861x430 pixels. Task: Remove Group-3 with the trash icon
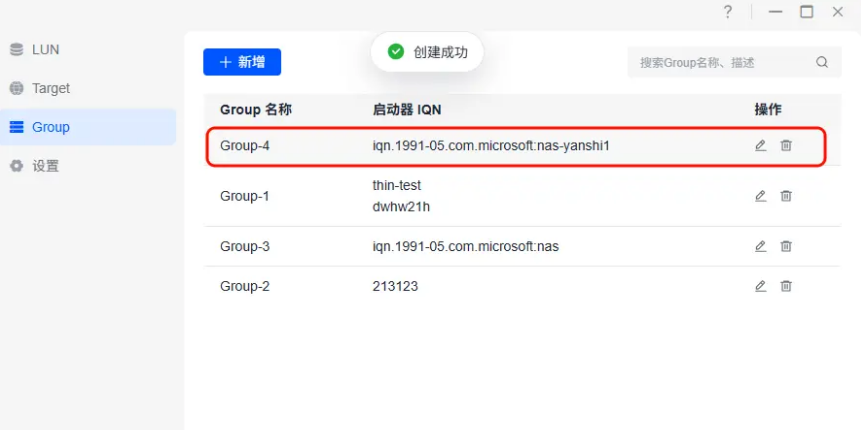(786, 246)
